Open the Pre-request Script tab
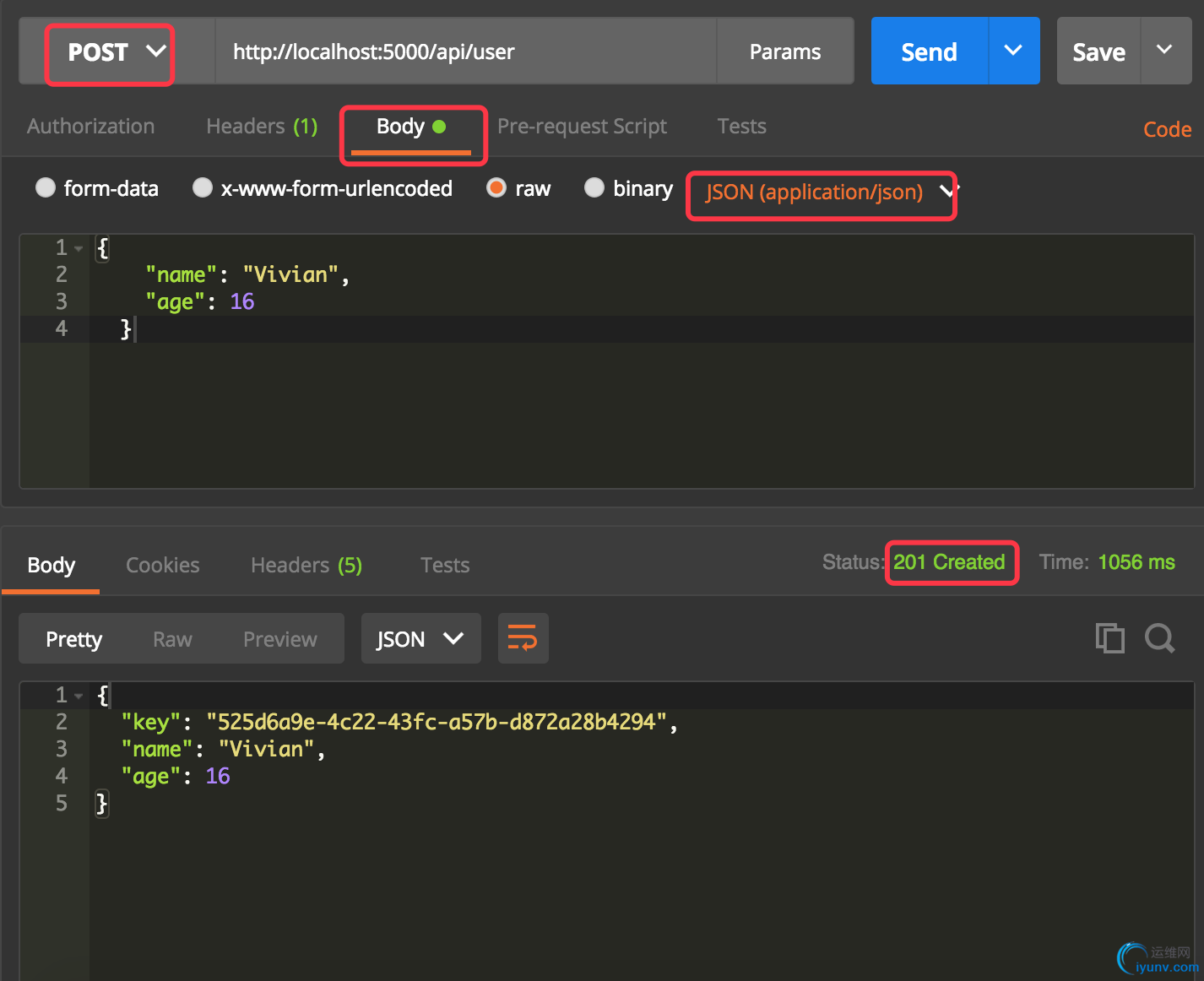 (582, 127)
